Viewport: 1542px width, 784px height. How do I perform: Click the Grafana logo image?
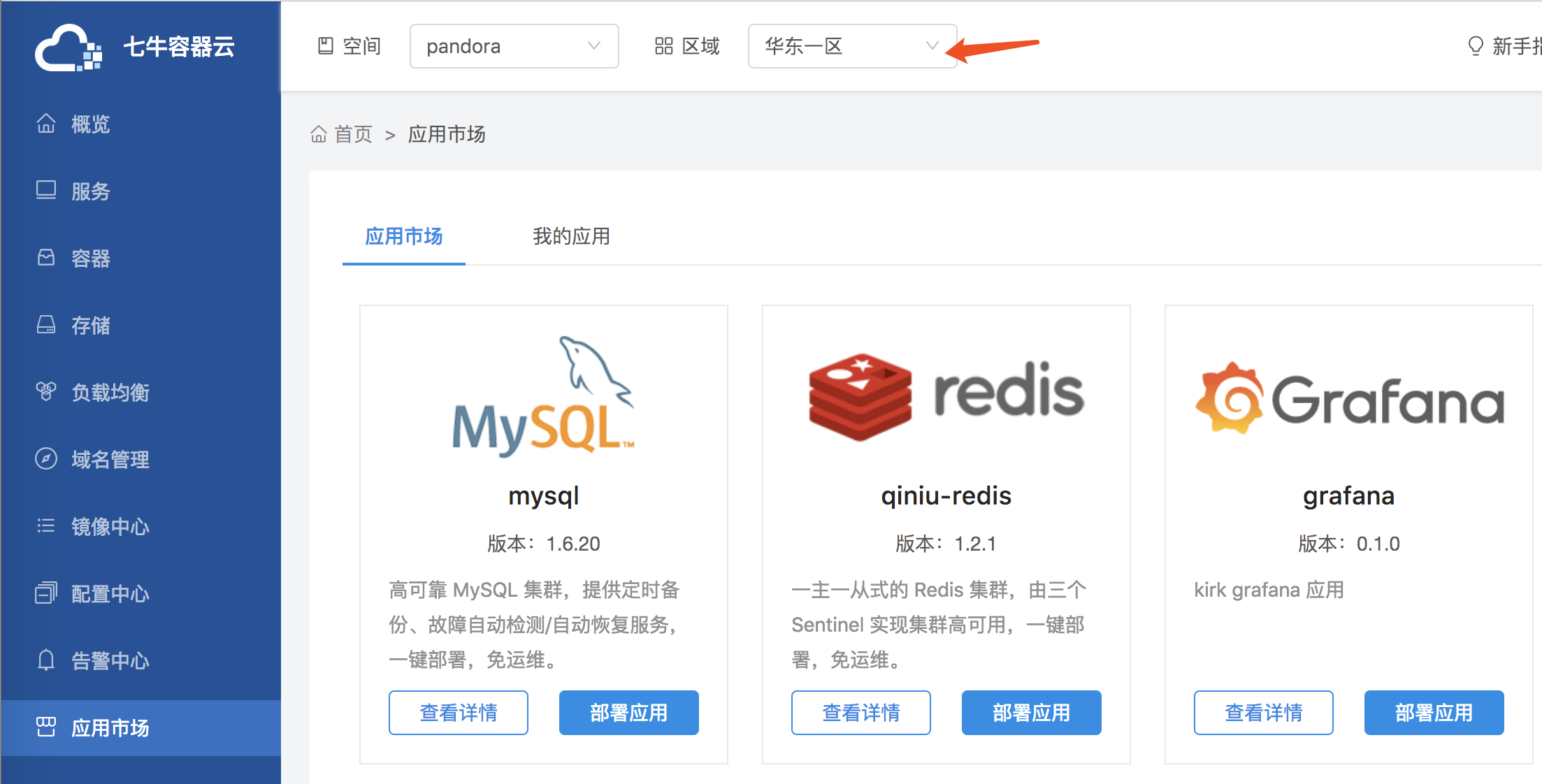[1349, 398]
